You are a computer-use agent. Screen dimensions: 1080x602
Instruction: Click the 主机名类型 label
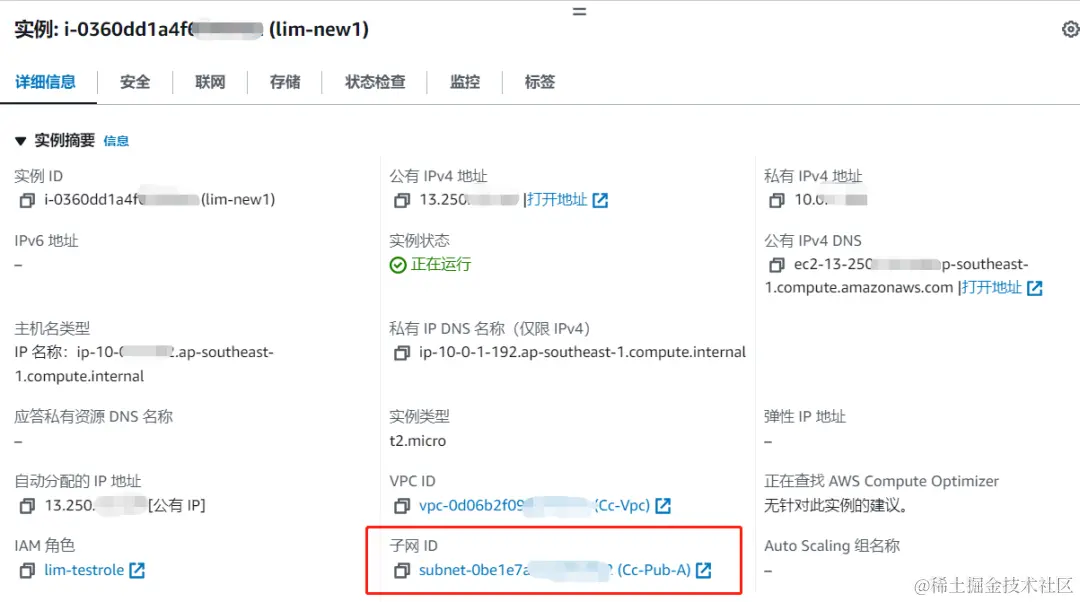(x=52, y=328)
